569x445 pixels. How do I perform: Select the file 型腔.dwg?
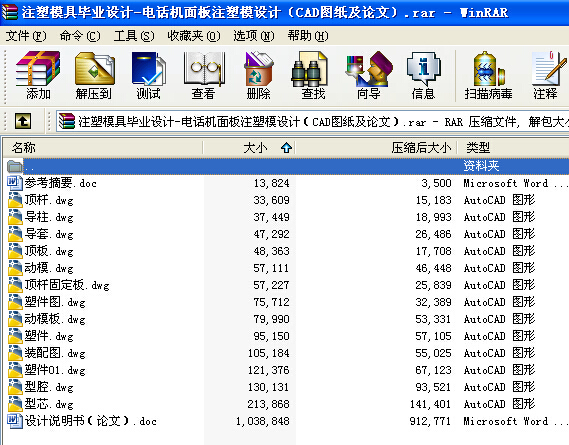49,387
